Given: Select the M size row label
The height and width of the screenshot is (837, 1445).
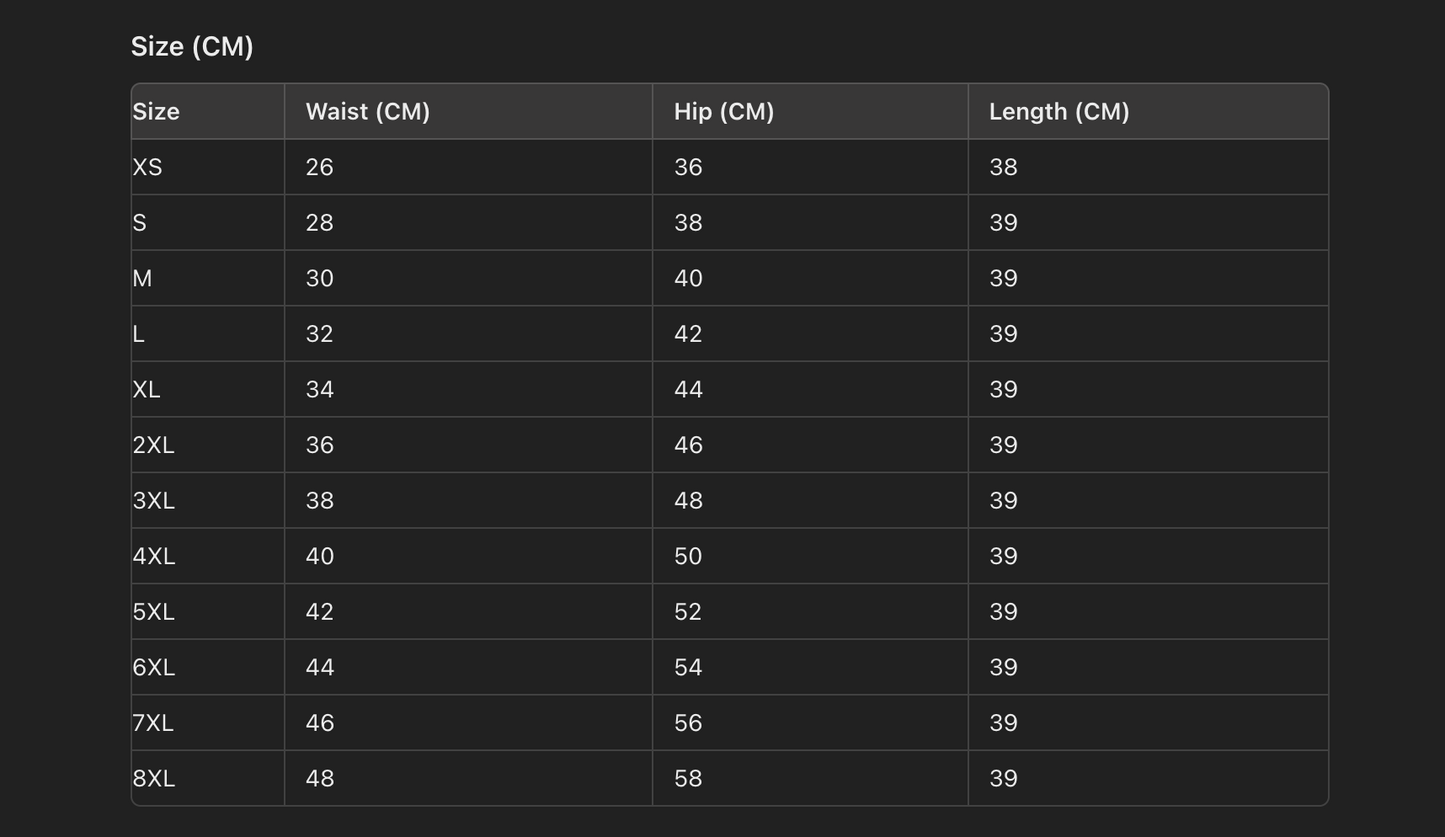Looking at the screenshot, I should [142, 279].
